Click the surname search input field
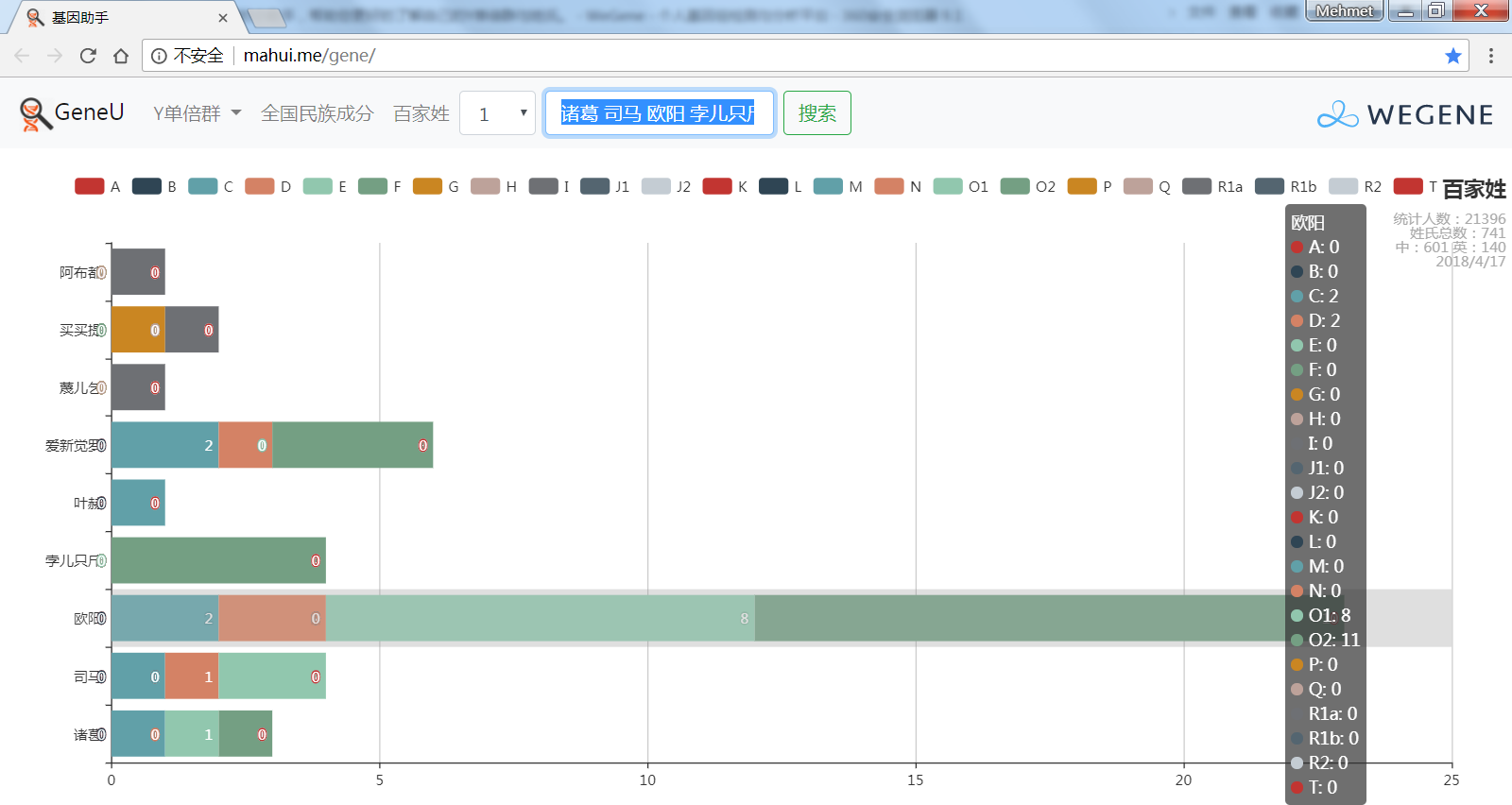This screenshot has width=1512, height=805. tap(659, 113)
